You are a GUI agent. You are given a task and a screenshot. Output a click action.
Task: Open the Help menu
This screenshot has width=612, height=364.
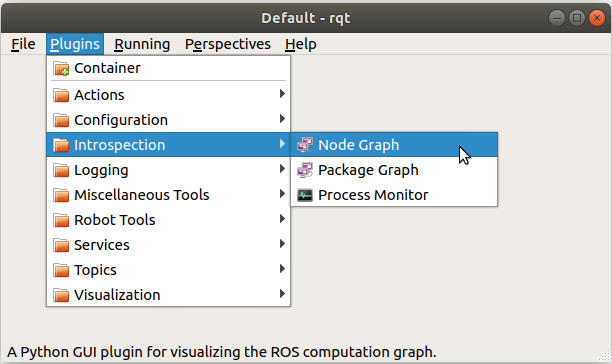(x=301, y=44)
